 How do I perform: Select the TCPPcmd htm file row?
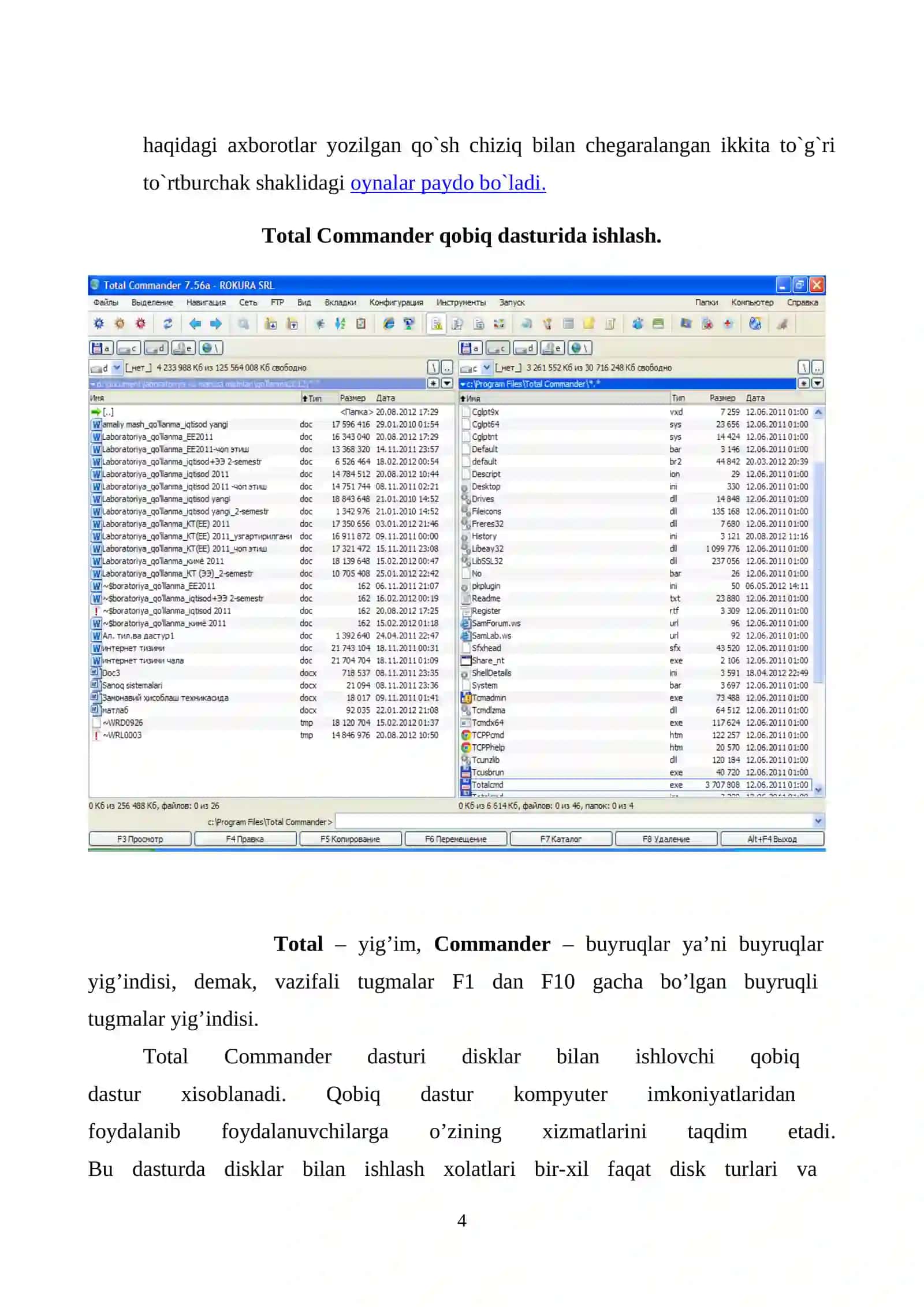coord(635,735)
